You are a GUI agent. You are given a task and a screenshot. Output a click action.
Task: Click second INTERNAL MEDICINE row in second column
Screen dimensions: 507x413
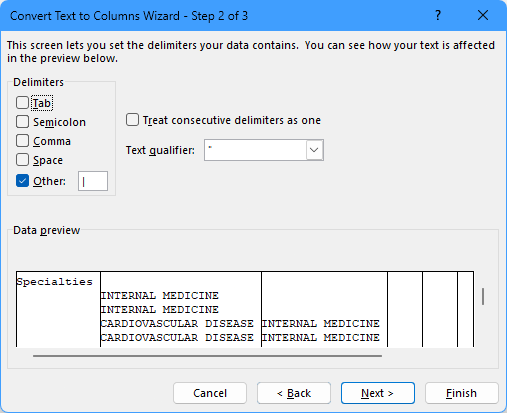[x=160, y=310]
